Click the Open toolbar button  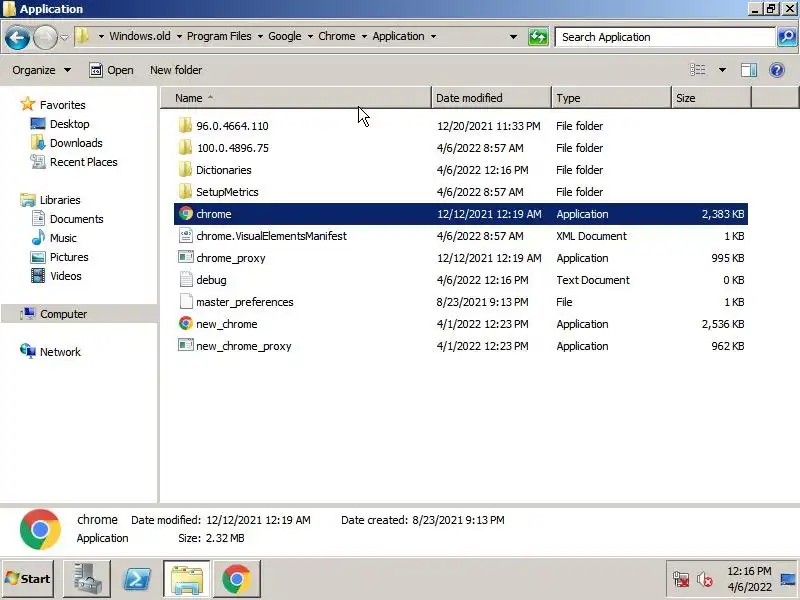[111, 70]
